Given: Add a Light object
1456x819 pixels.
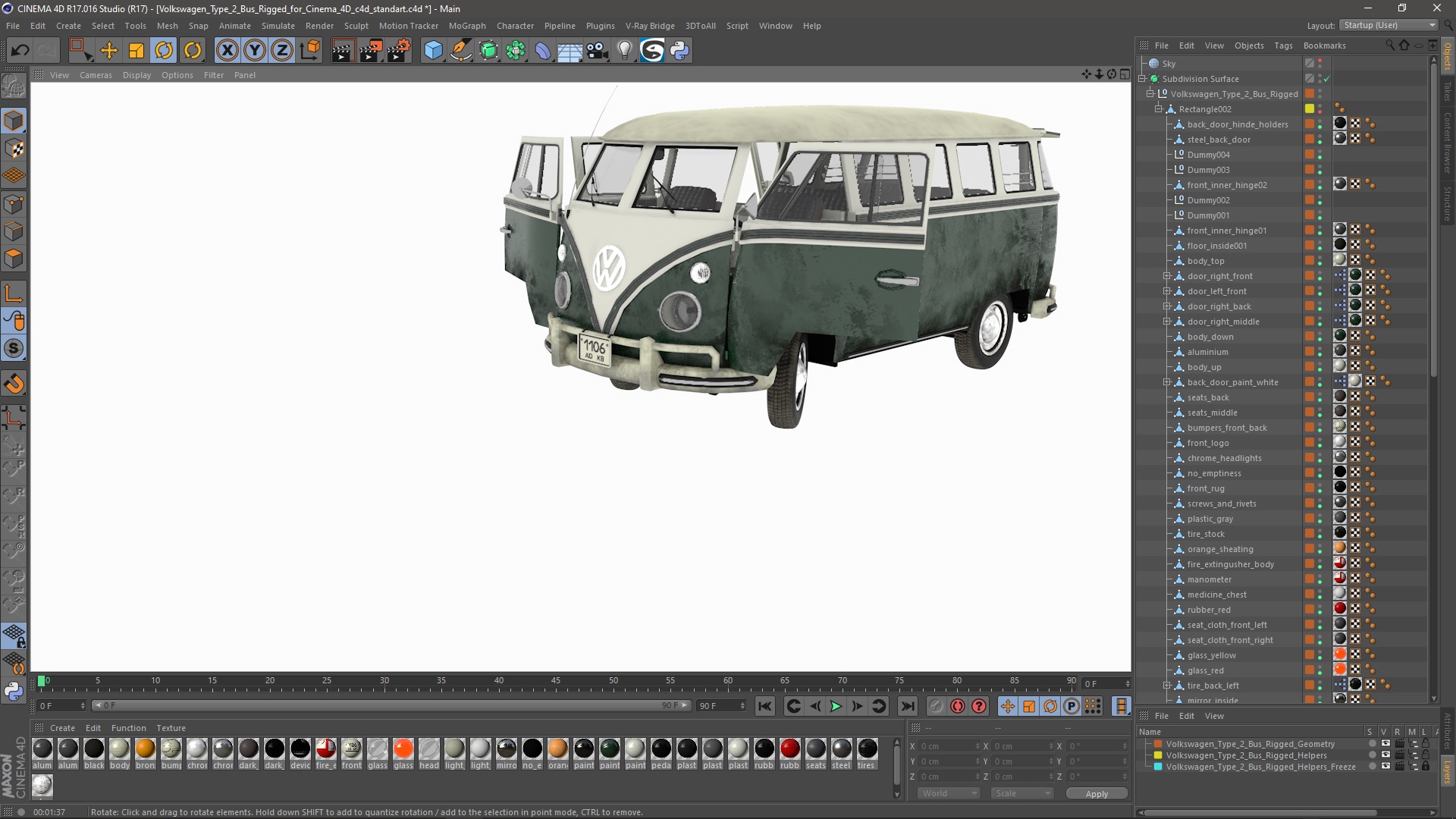Looking at the screenshot, I should tap(625, 50).
